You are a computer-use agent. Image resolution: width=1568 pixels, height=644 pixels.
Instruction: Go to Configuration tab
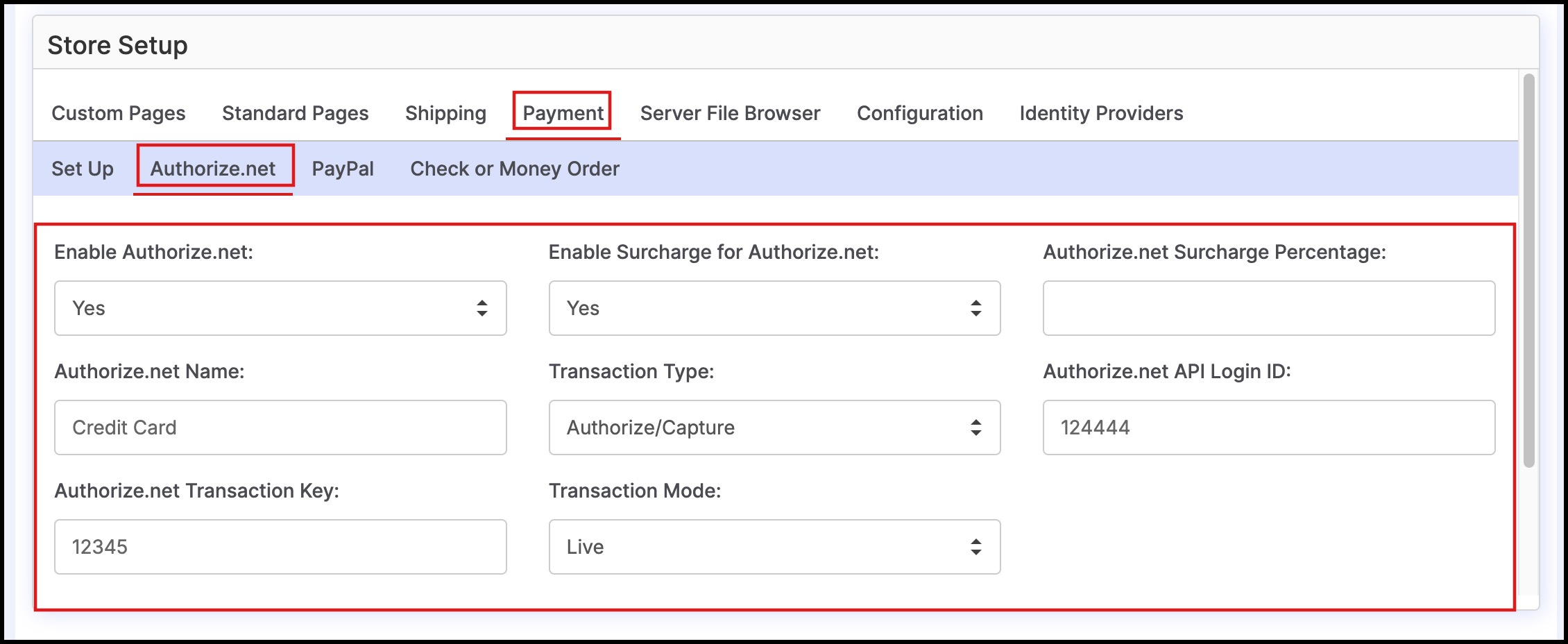point(920,113)
